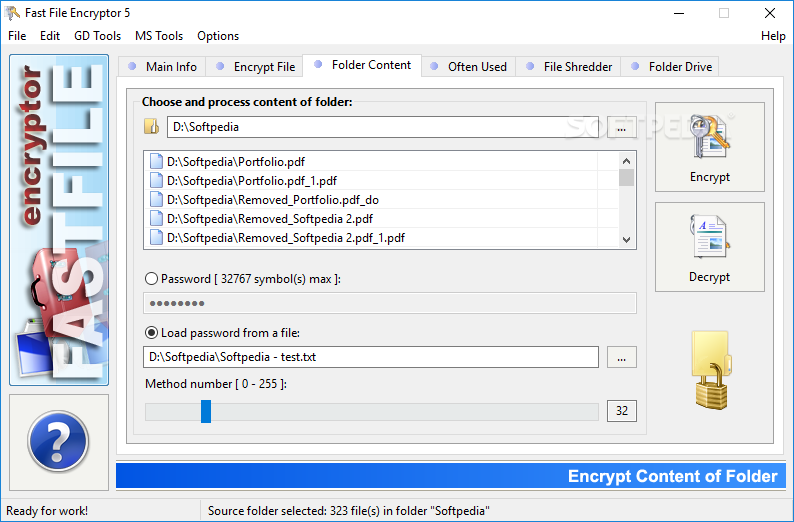Screen dimensions: 794x522
Task: Open the Options menu
Action: coord(218,36)
